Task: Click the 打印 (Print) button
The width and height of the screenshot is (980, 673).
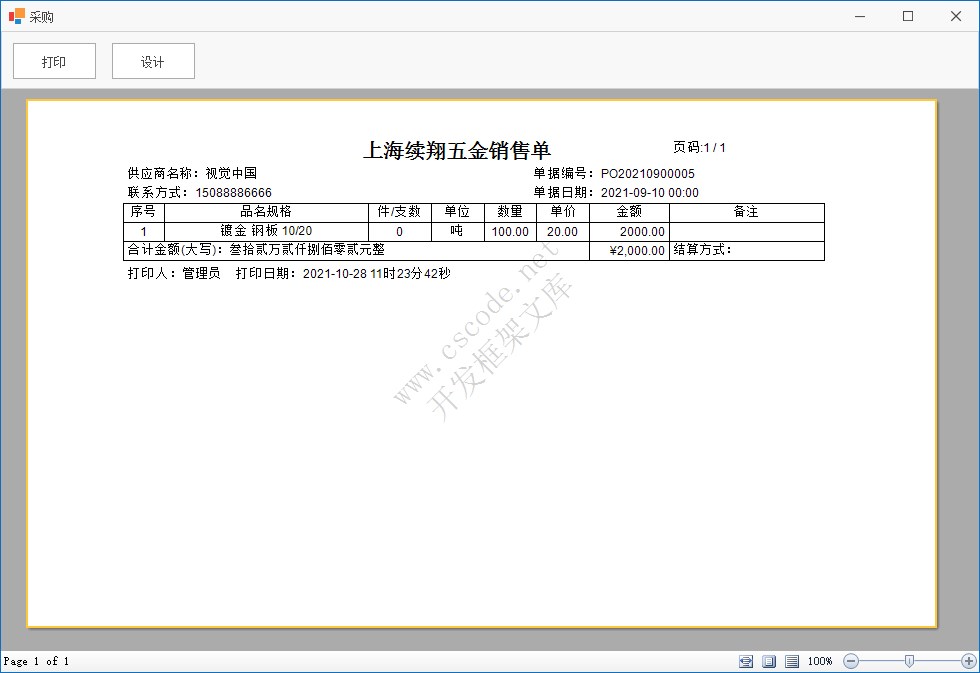Action: pyautogui.click(x=54, y=61)
